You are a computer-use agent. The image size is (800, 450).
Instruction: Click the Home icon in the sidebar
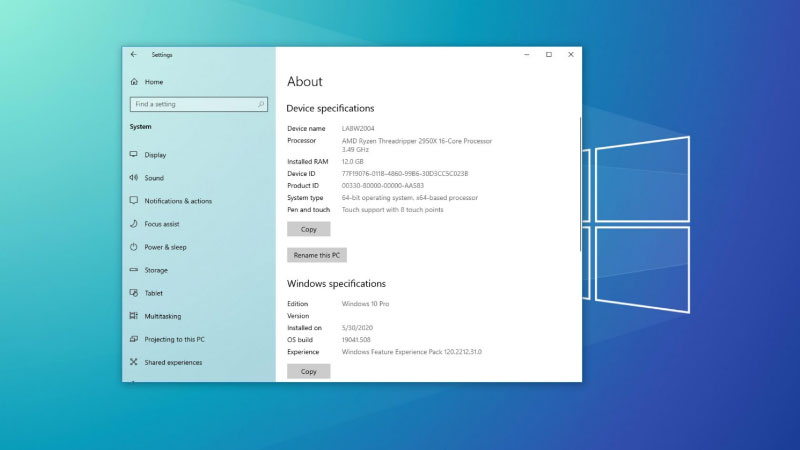click(134, 82)
